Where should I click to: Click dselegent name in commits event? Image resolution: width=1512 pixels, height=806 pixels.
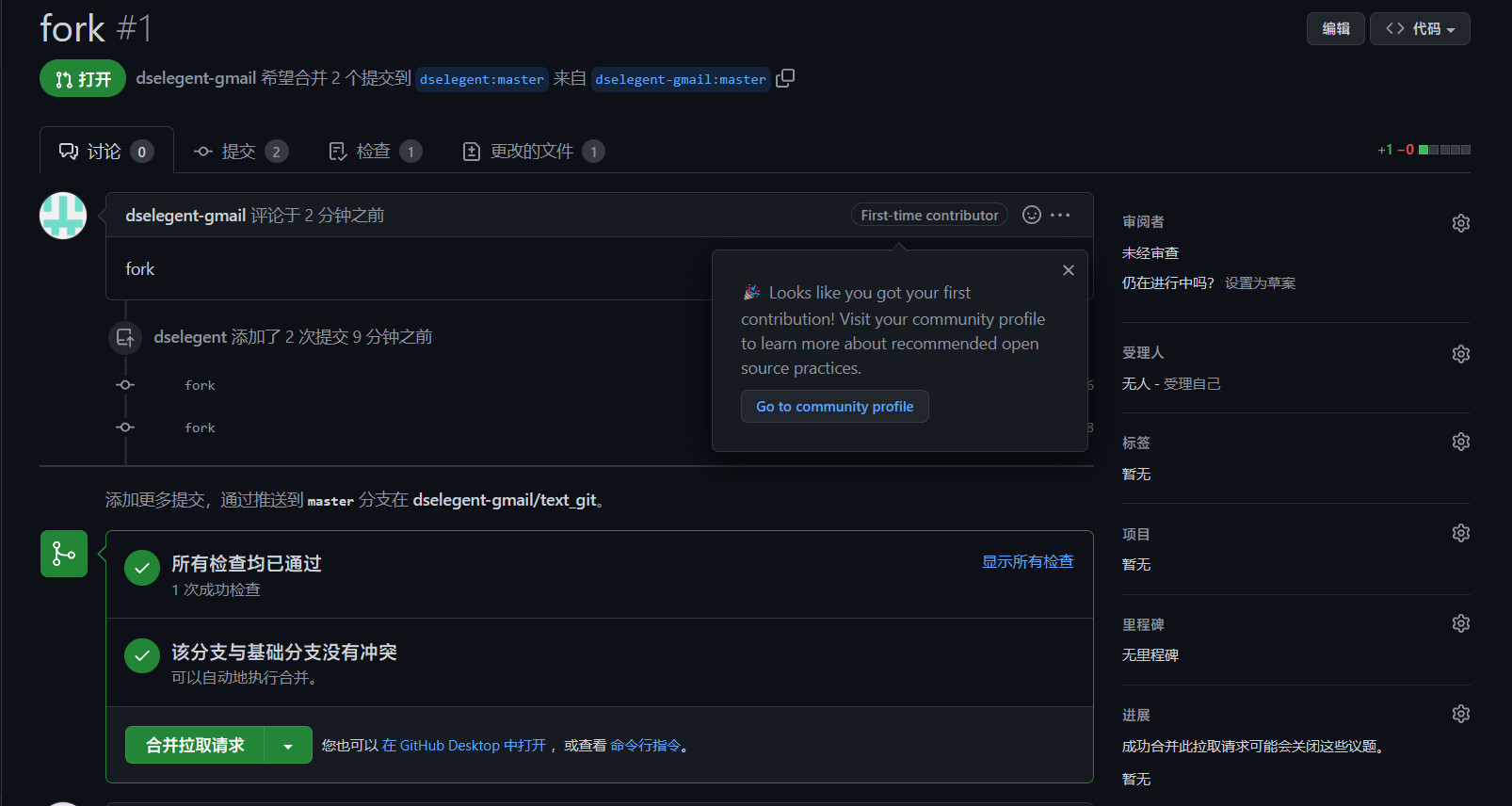pos(190,337)
